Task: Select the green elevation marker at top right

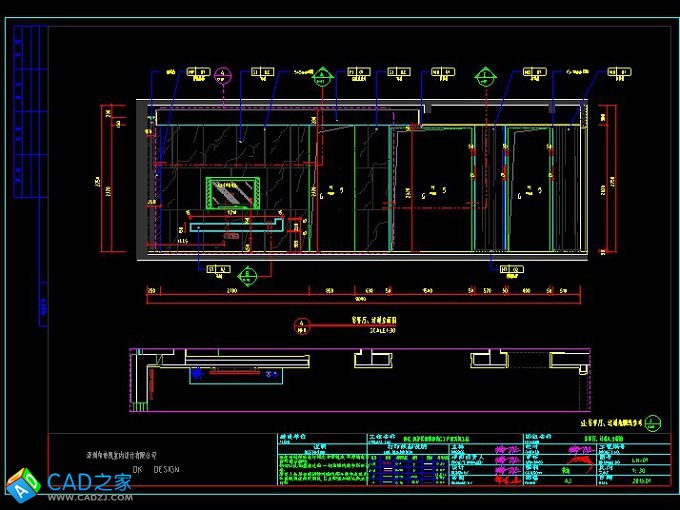Action: tap(485, 75)
